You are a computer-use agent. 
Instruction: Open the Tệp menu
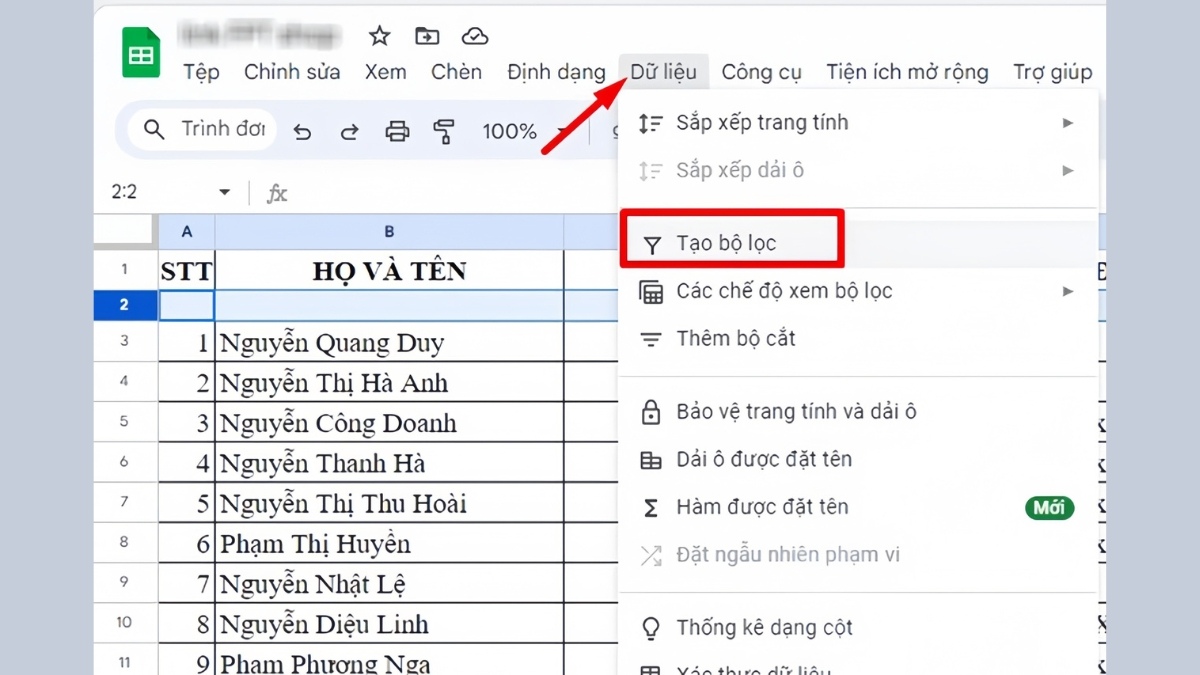point(201,72)
